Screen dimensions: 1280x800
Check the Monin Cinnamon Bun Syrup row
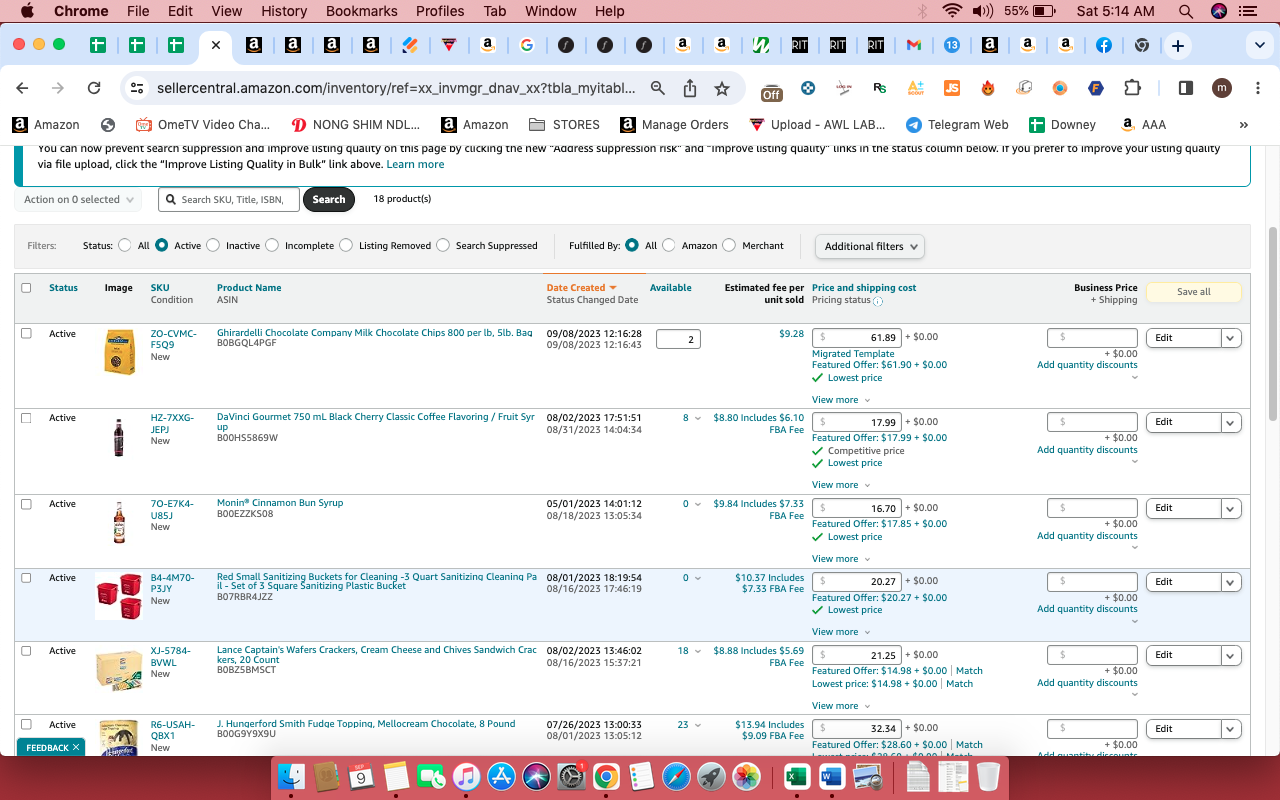tap(26, 504)
